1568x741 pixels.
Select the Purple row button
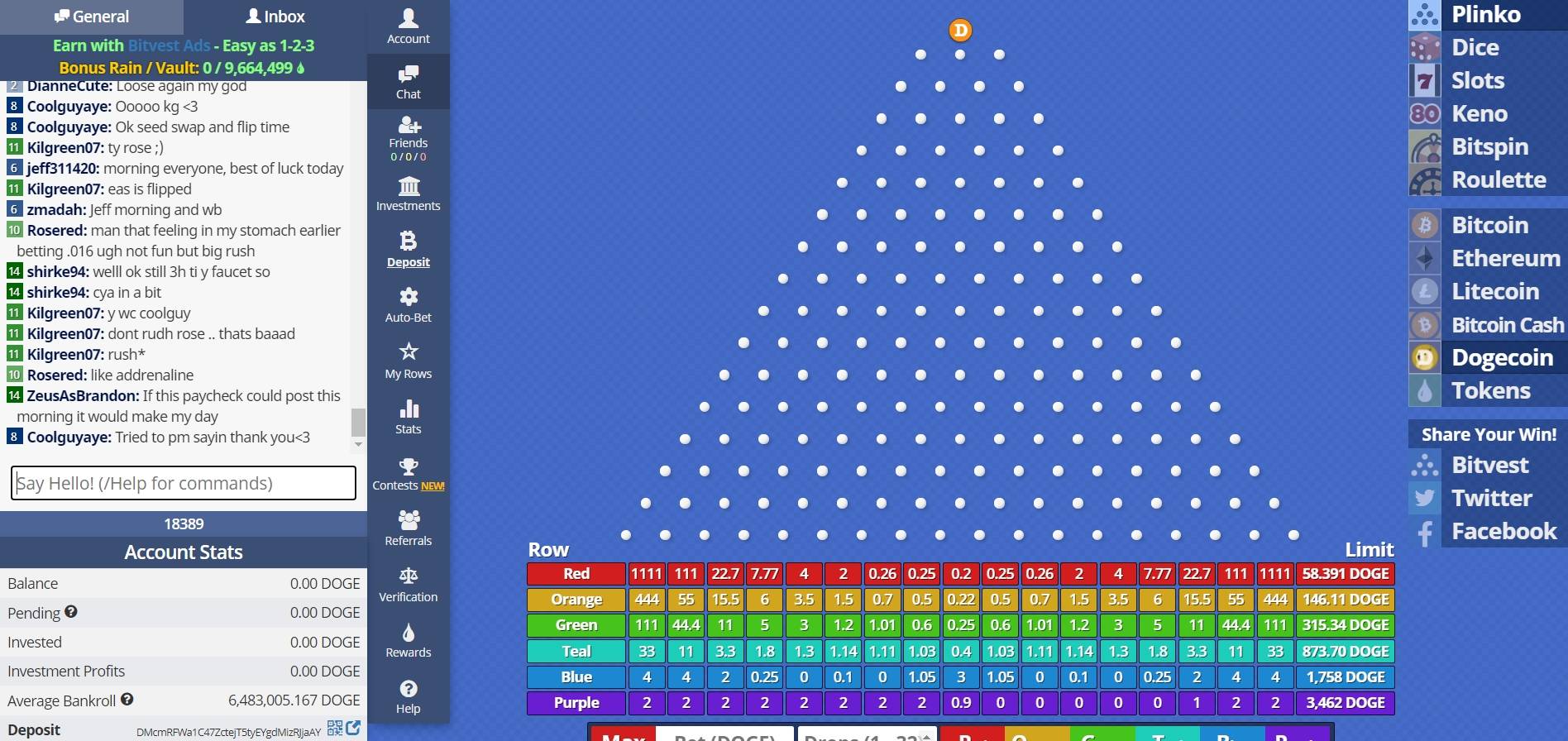click(x=576, y=703)
